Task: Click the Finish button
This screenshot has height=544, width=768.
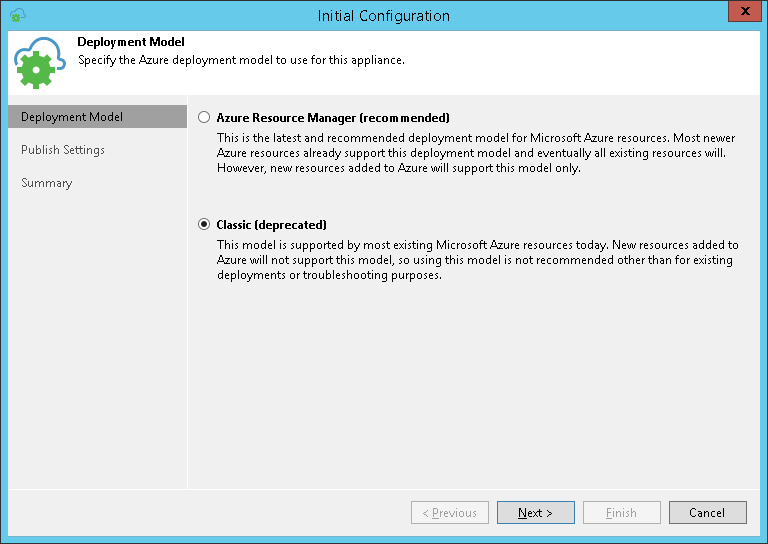Action: coord(621,513)
